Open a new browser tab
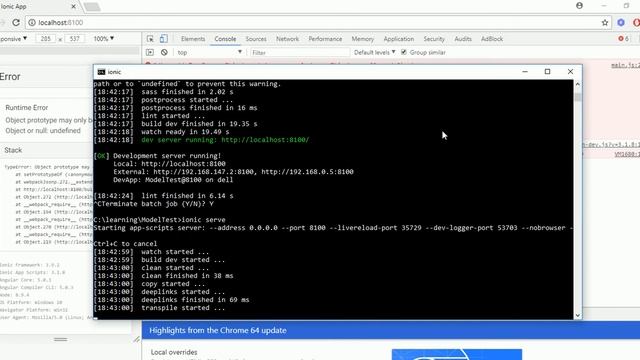The height and width of the screenshot is (360, 640). [92, 7]
